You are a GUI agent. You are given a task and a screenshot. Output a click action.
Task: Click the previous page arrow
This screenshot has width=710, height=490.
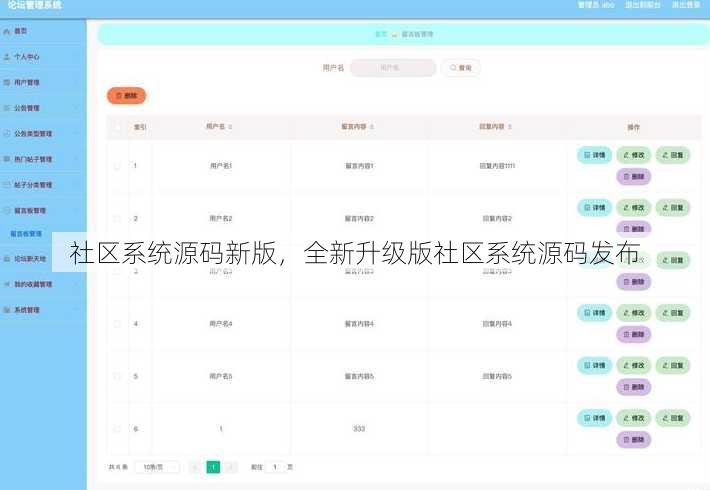coord(195,467)
